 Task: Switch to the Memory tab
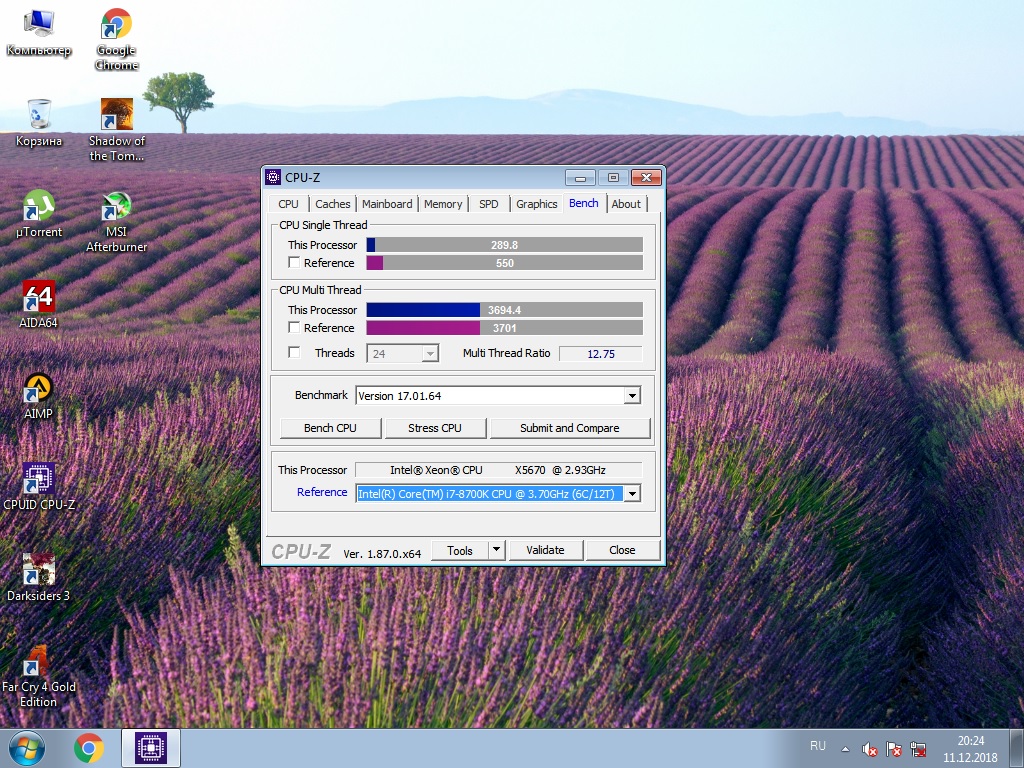[x=443, y=204]
